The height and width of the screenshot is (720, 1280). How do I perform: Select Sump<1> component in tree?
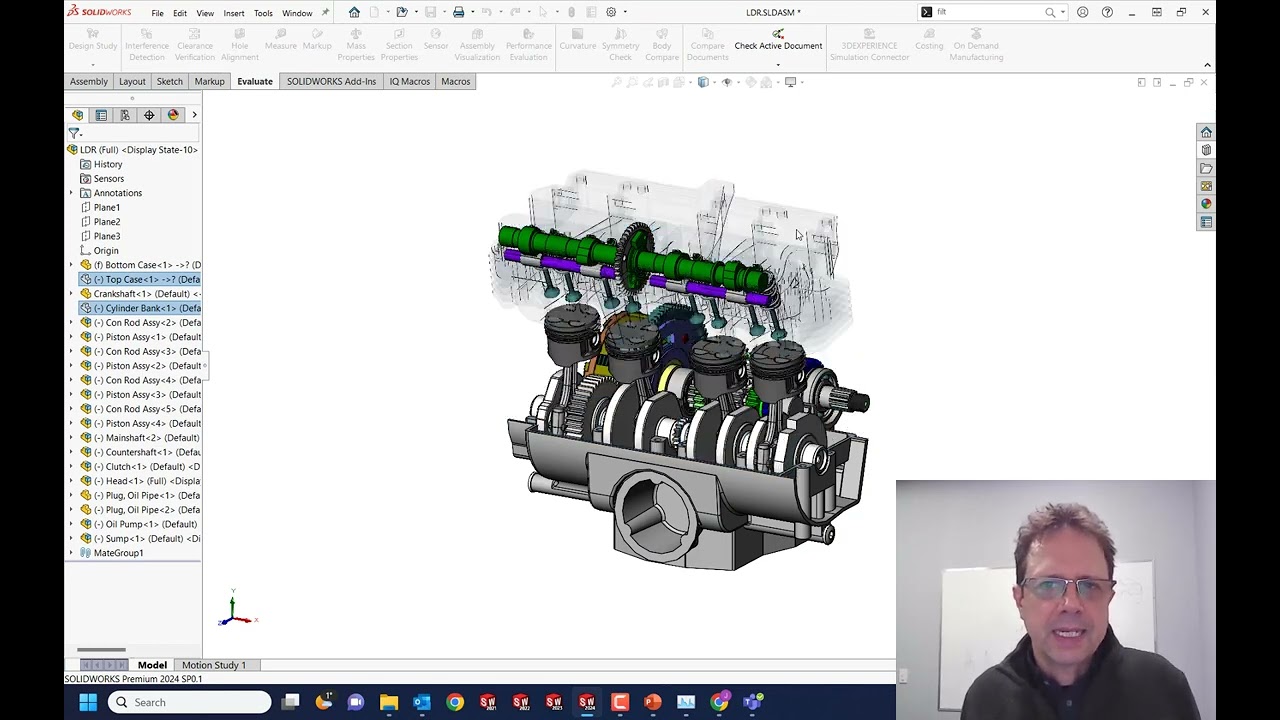(x=140, y=539)
